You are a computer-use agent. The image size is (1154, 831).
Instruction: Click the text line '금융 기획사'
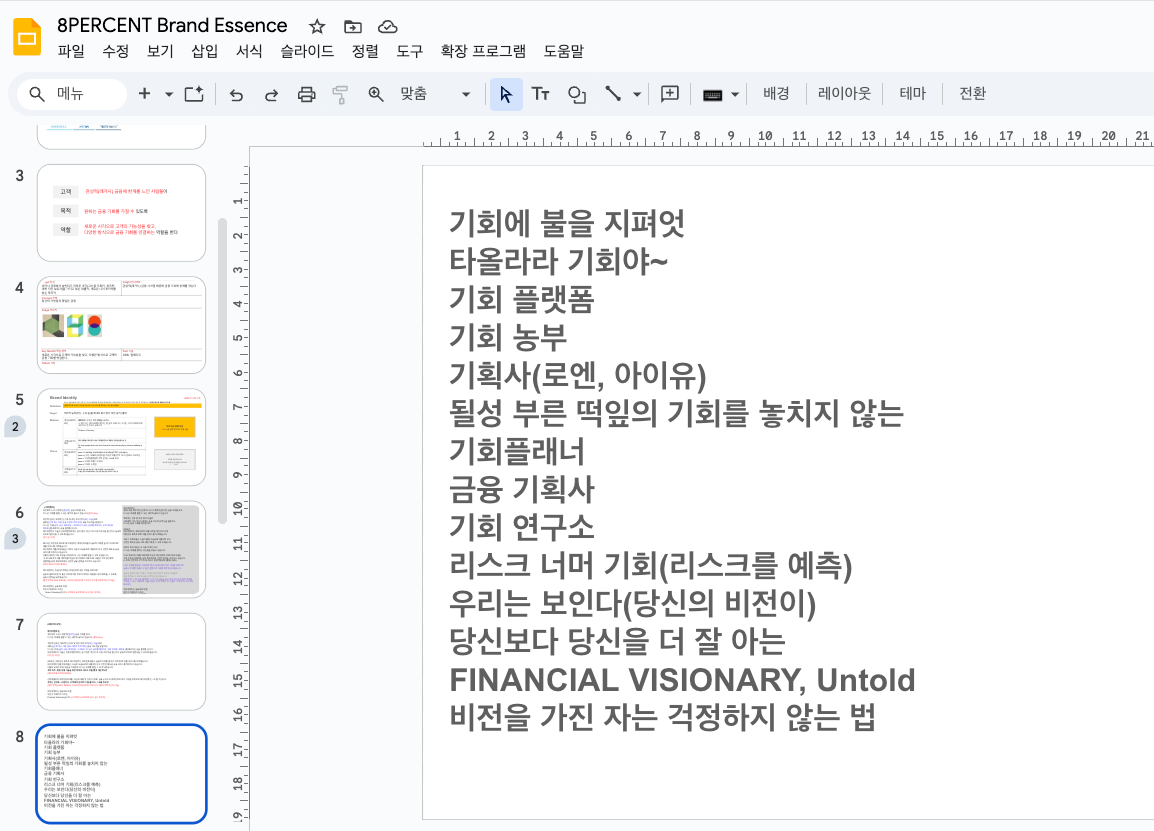click(x=522, y=489)
